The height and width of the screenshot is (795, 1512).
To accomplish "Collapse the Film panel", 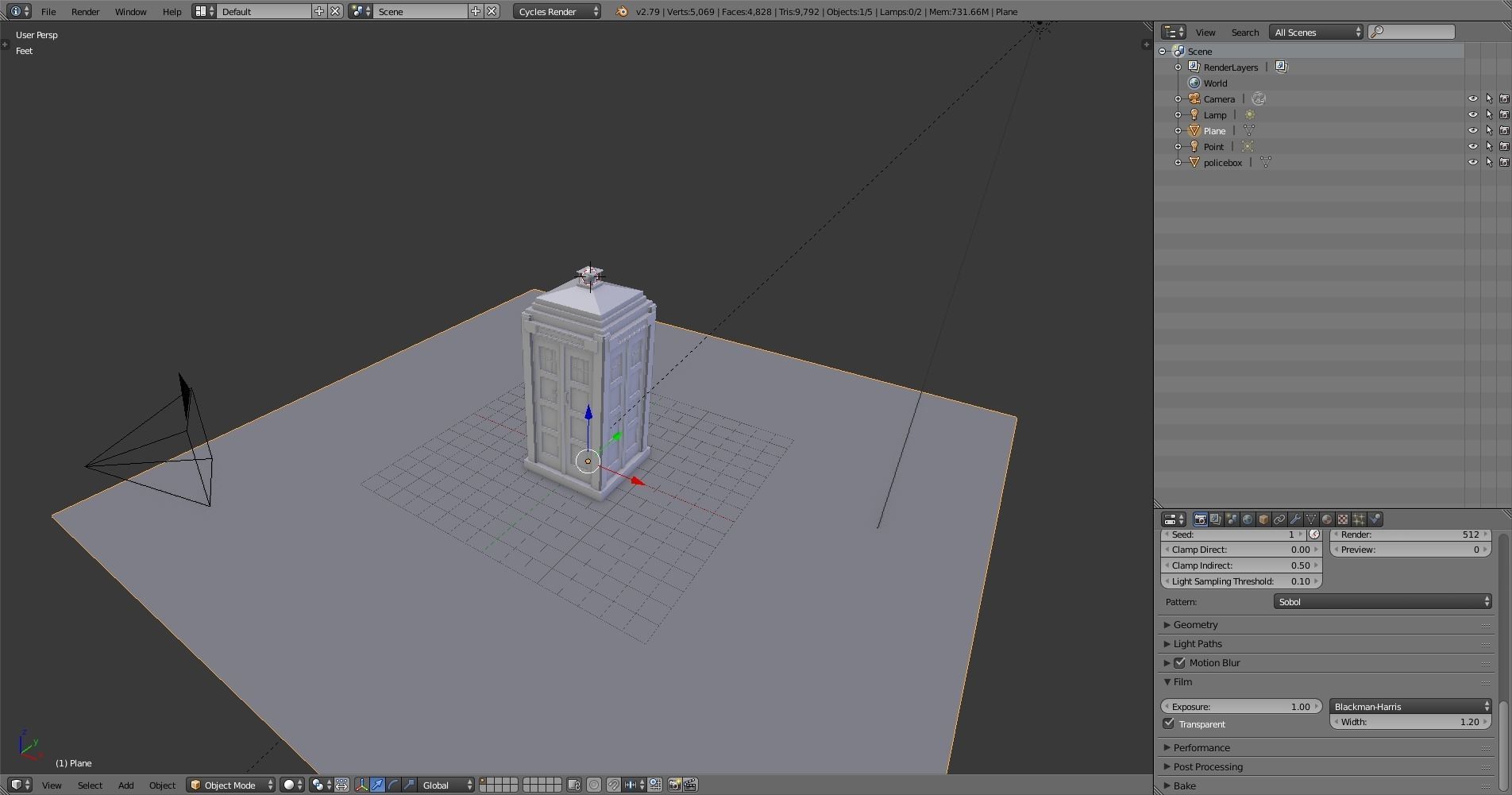I will 1182,681.
